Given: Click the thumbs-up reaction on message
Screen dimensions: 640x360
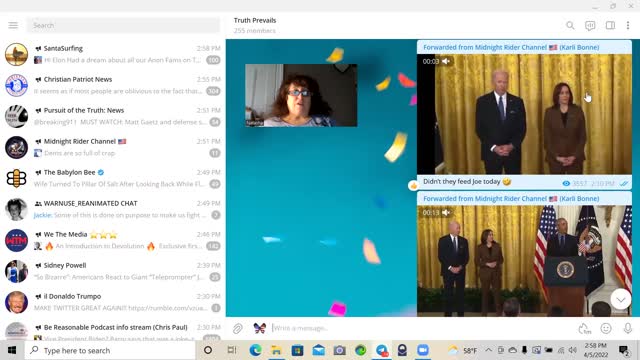Looking at the screenshot, I should pos(413,186).
